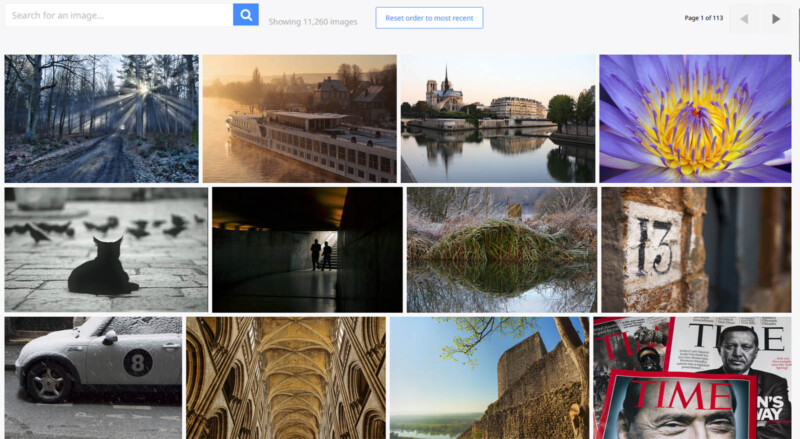Screen dimensions: 800x439
Task: Click the blue magnifier search button
Action: tap(246, 15)
